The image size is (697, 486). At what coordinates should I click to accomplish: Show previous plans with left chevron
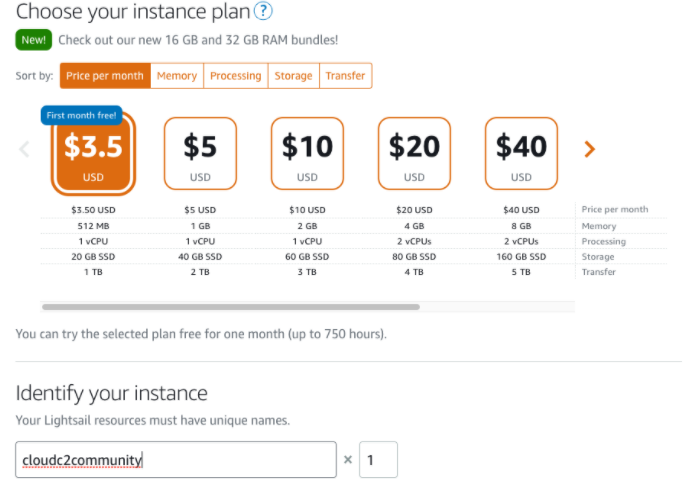point(25,149)
